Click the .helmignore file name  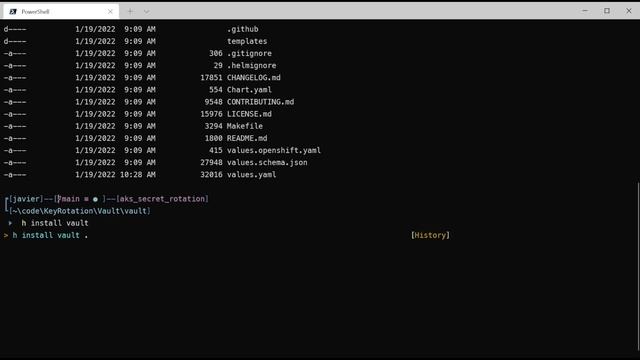pyautogui.click(x=251, y=65)
